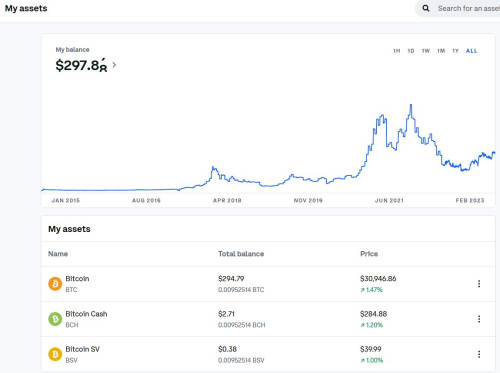Viewport: 500px width, 373px height.
Task: Open the Bitcoin SV asset name
Action: (x=83, y=349)
